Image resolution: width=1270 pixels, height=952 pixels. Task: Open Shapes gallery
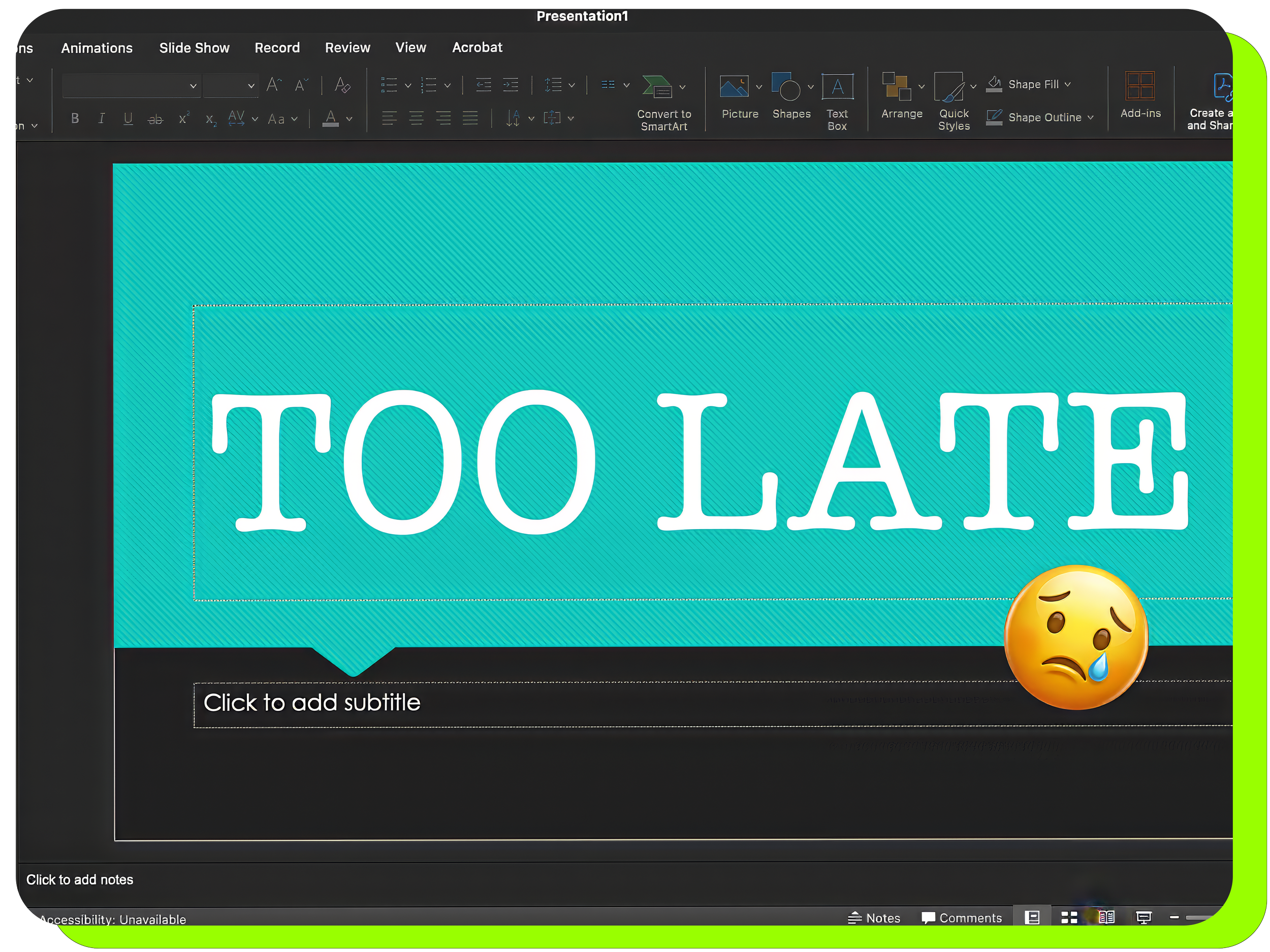click(791, 97)
